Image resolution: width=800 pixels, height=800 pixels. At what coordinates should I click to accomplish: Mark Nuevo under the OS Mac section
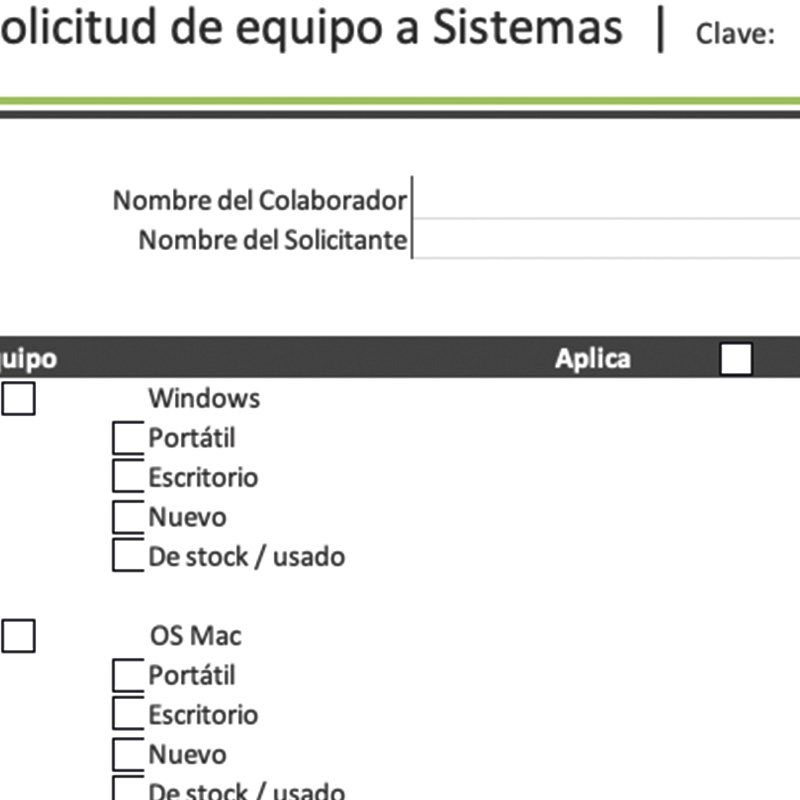click(128, 755)
